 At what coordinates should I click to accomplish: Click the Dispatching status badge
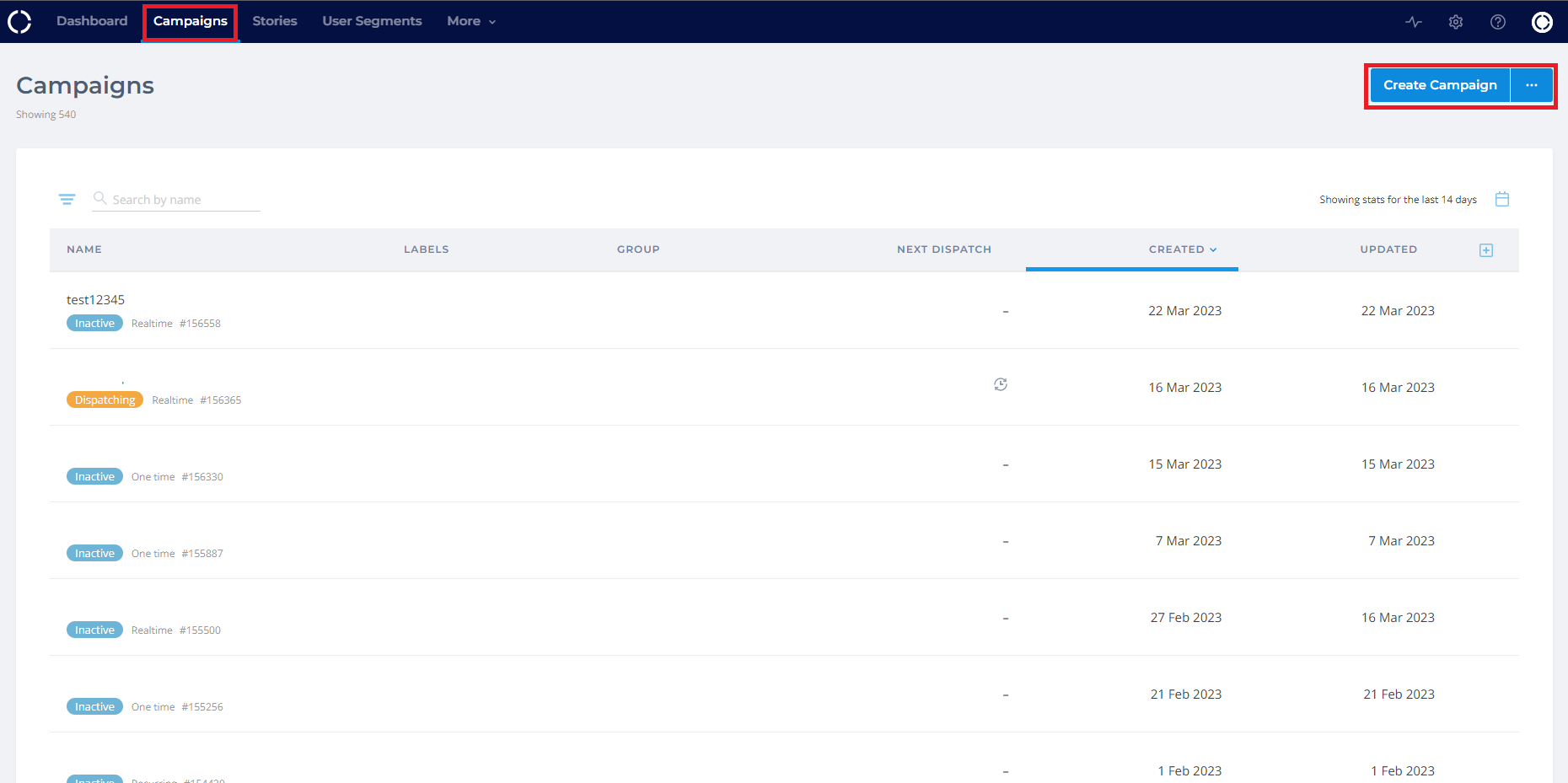click(x=105, y=400)
